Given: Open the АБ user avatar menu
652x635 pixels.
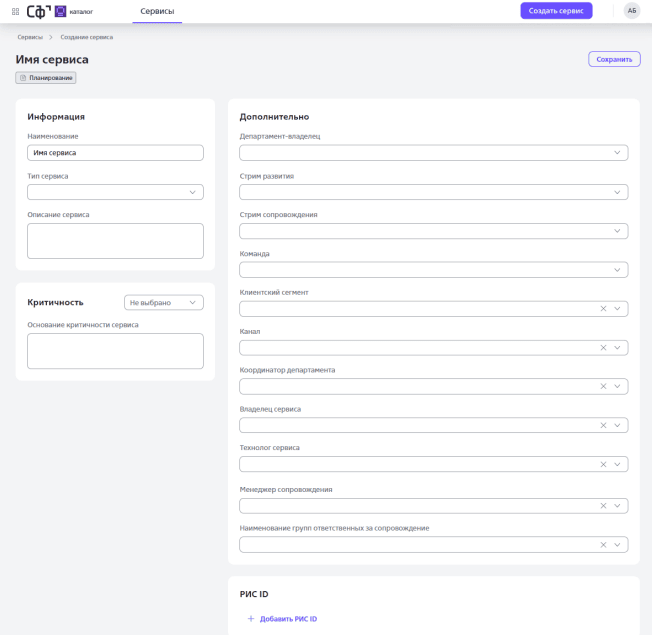Looking at the screenshot, I should pos(632,11).
